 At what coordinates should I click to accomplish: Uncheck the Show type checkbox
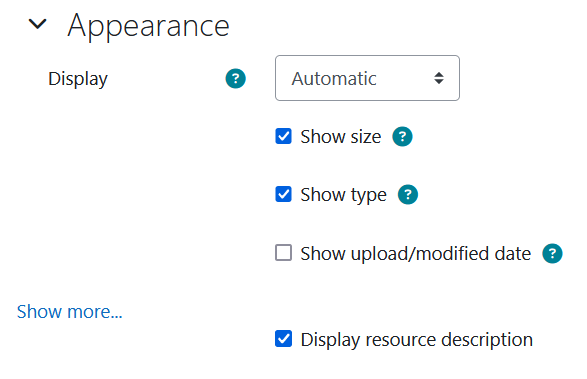point(283,194)
